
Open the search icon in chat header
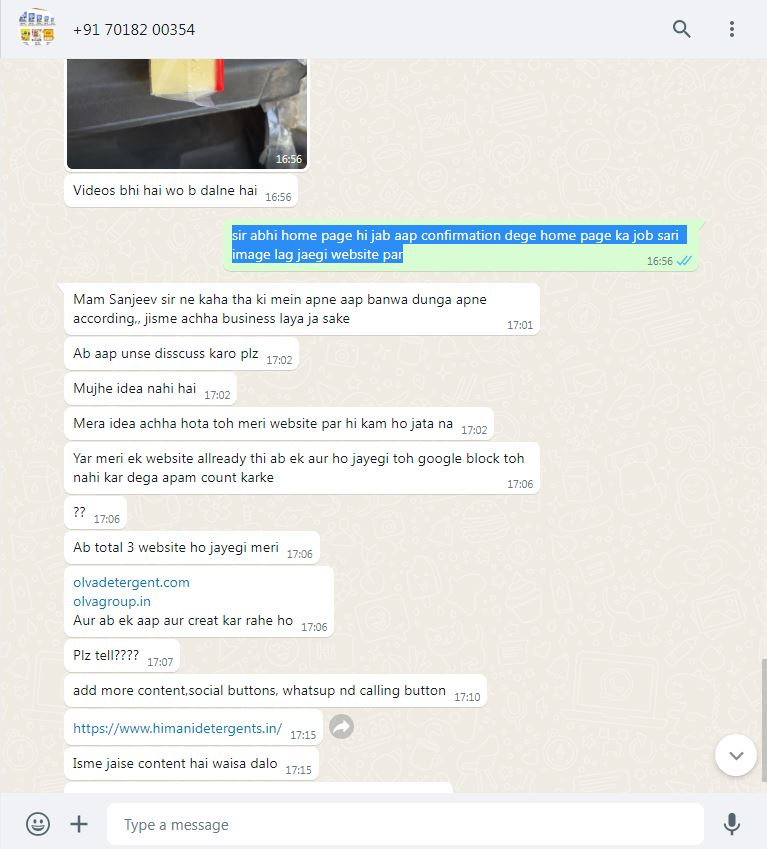click(x=681, y=29)
